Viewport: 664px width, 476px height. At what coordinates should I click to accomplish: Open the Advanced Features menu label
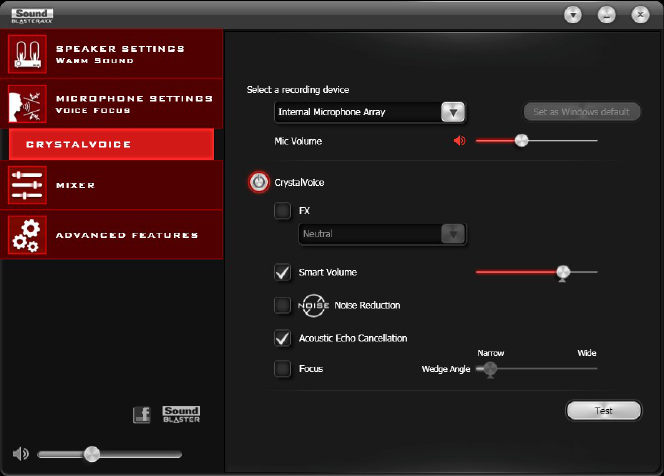coord(127,235)
